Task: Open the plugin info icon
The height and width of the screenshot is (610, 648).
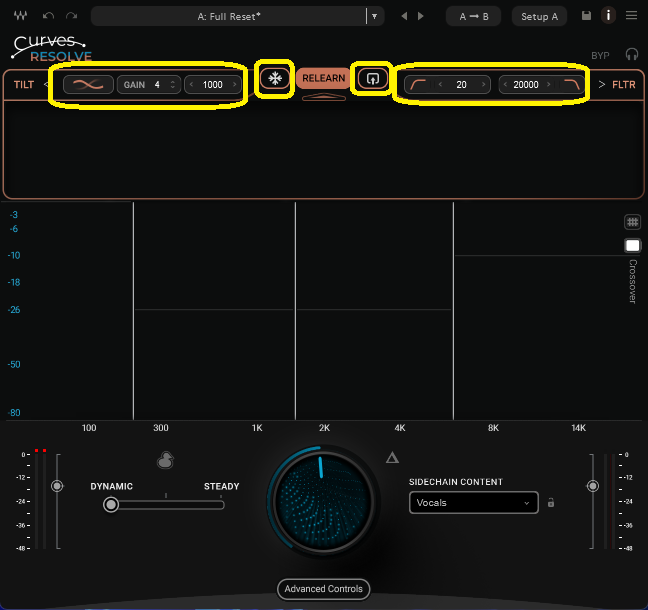Action: coord(607,17)
